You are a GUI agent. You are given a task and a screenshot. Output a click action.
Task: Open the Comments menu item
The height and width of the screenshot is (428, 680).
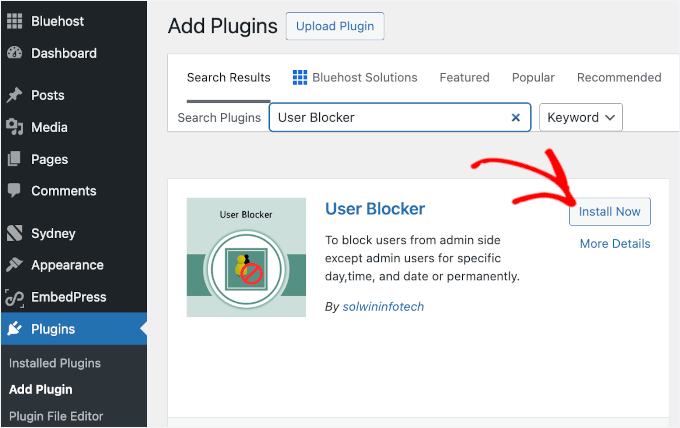tap(74, 190)
